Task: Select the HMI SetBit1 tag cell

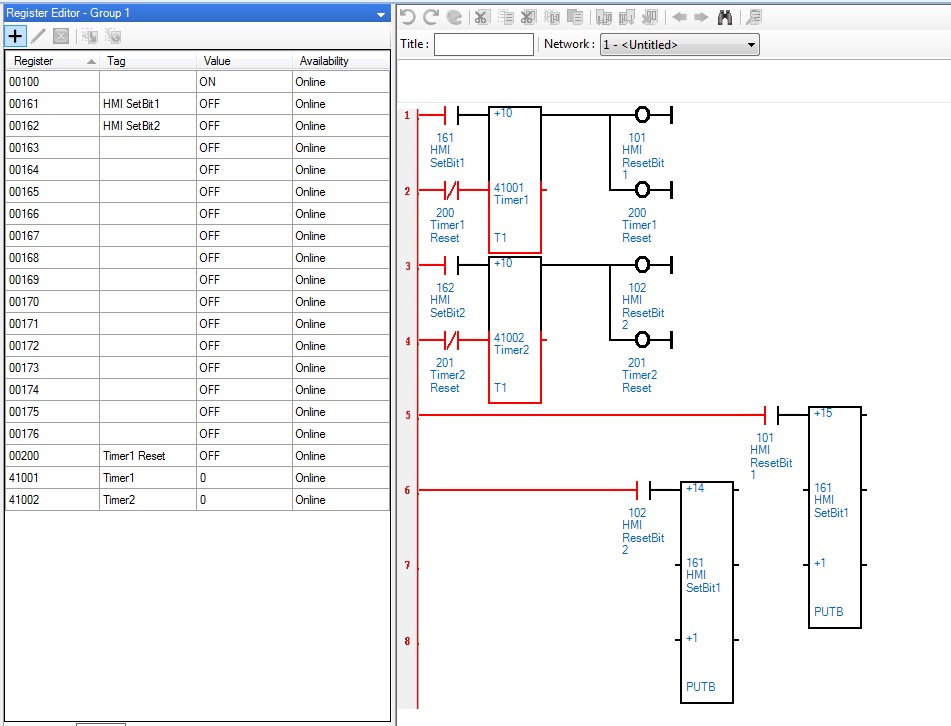Action: [x=148, y=104]
